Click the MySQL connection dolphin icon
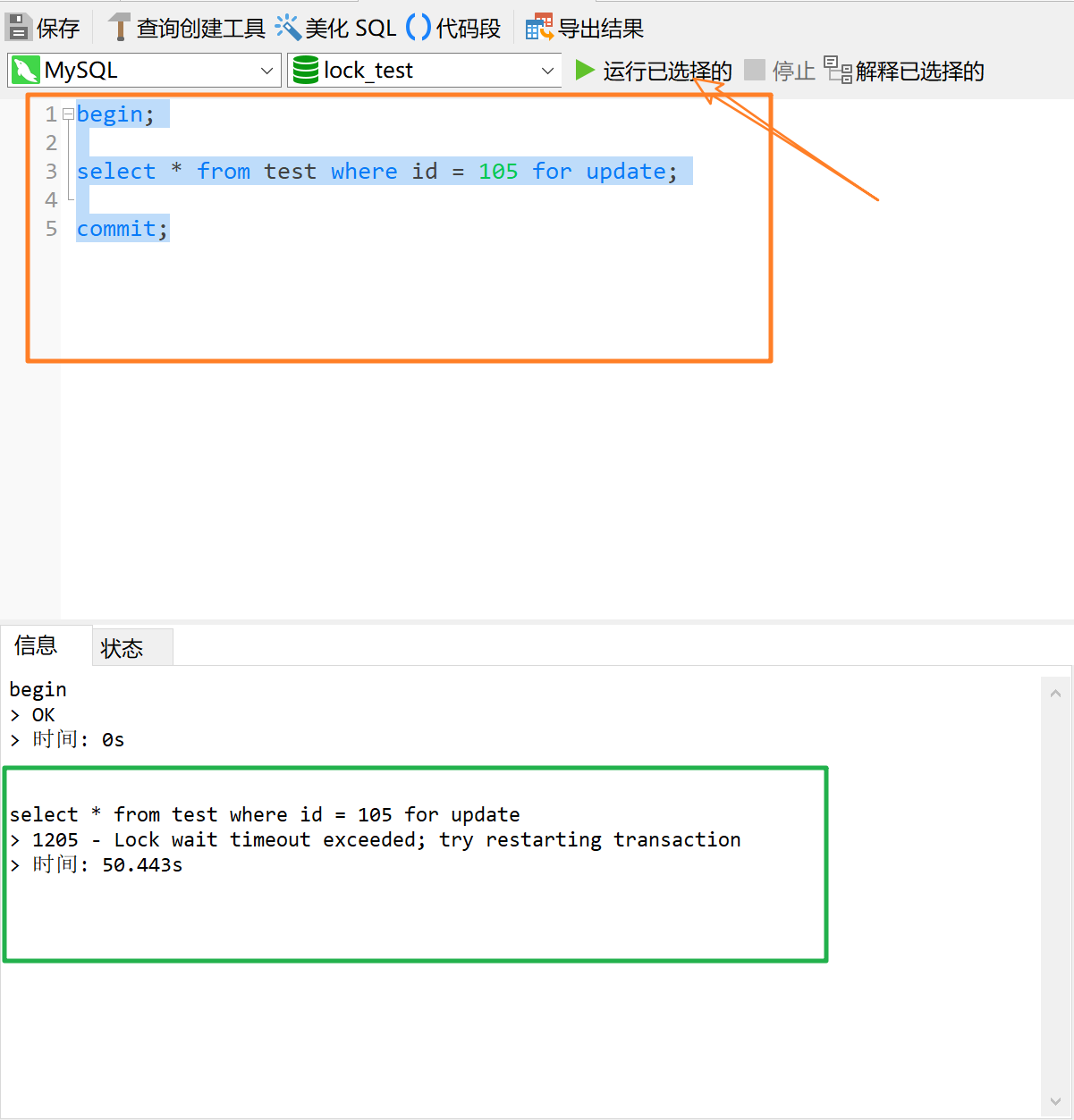 point(26,70)
